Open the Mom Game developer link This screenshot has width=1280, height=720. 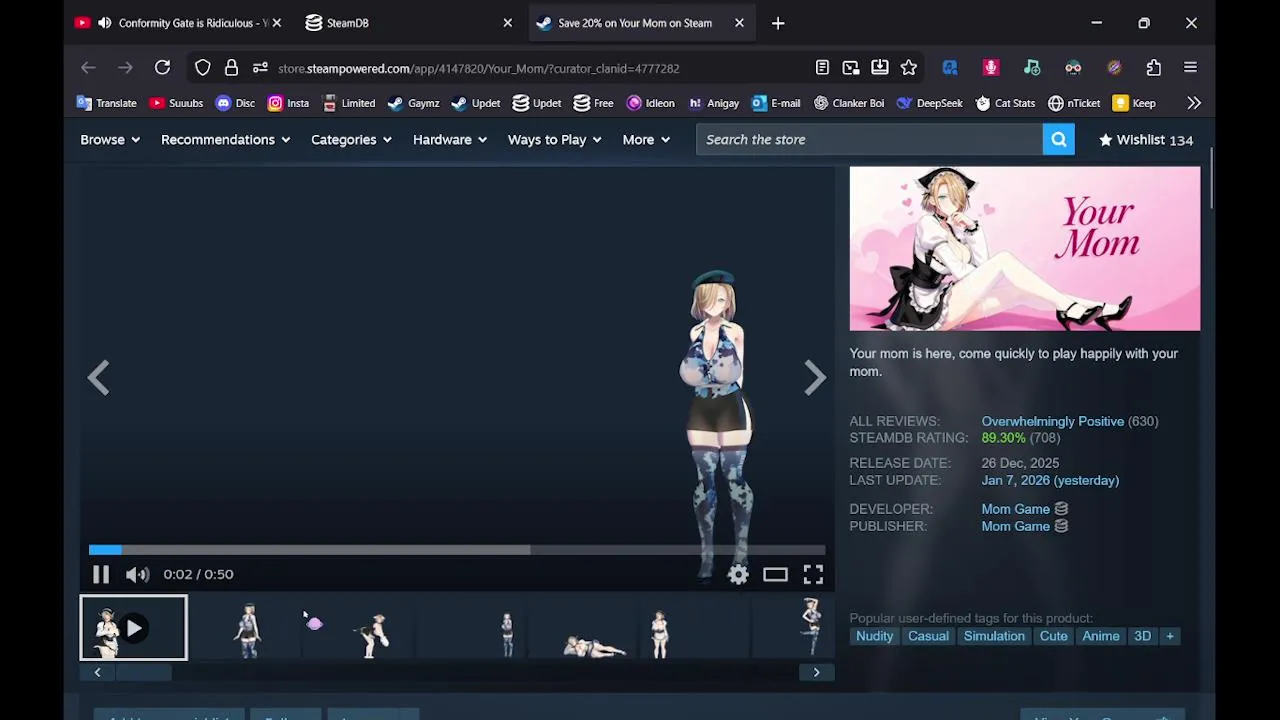(x=1016, y=509)
